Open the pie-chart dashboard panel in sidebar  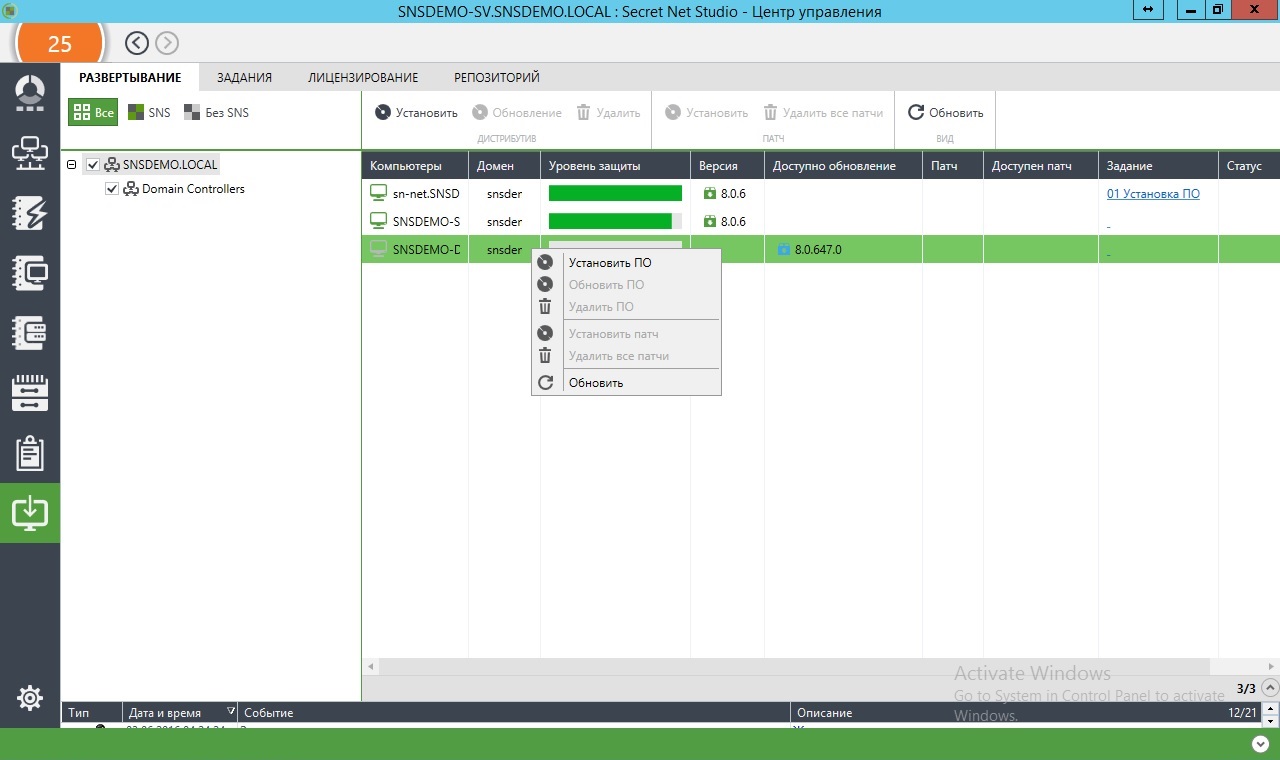30,93
